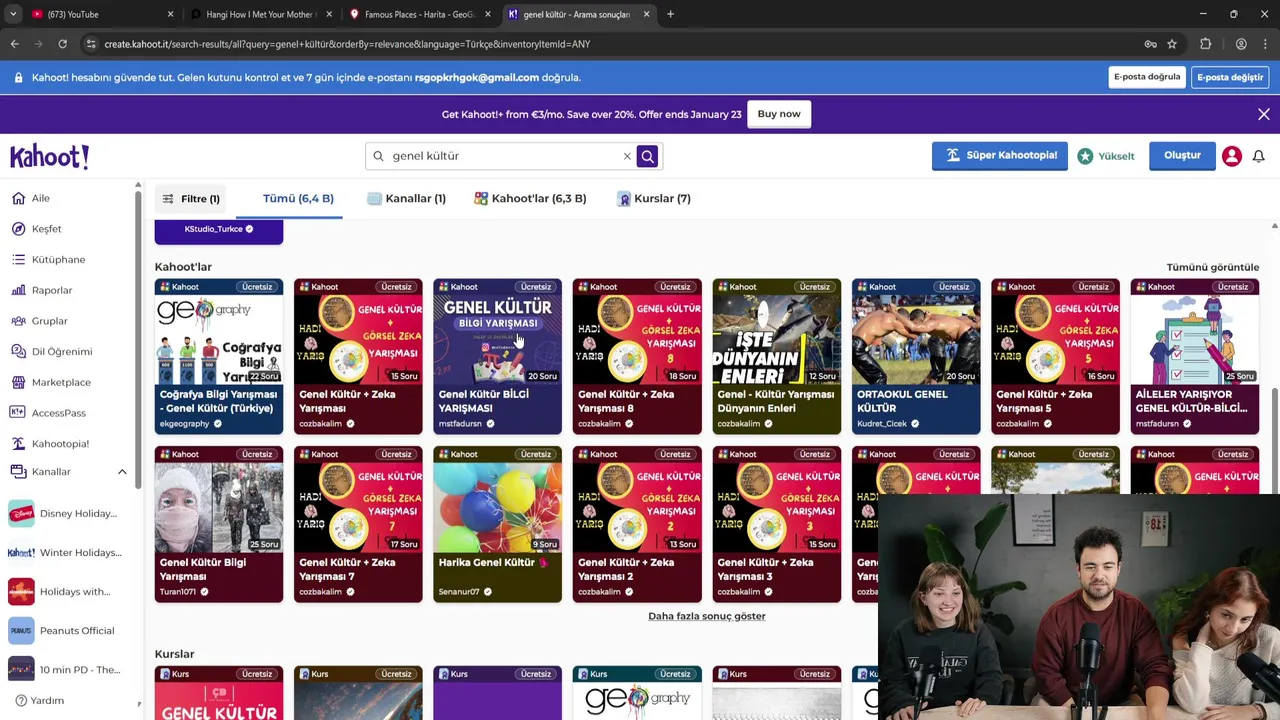
Task: Click the Kütüphane list icon
Action: (18, 259)
